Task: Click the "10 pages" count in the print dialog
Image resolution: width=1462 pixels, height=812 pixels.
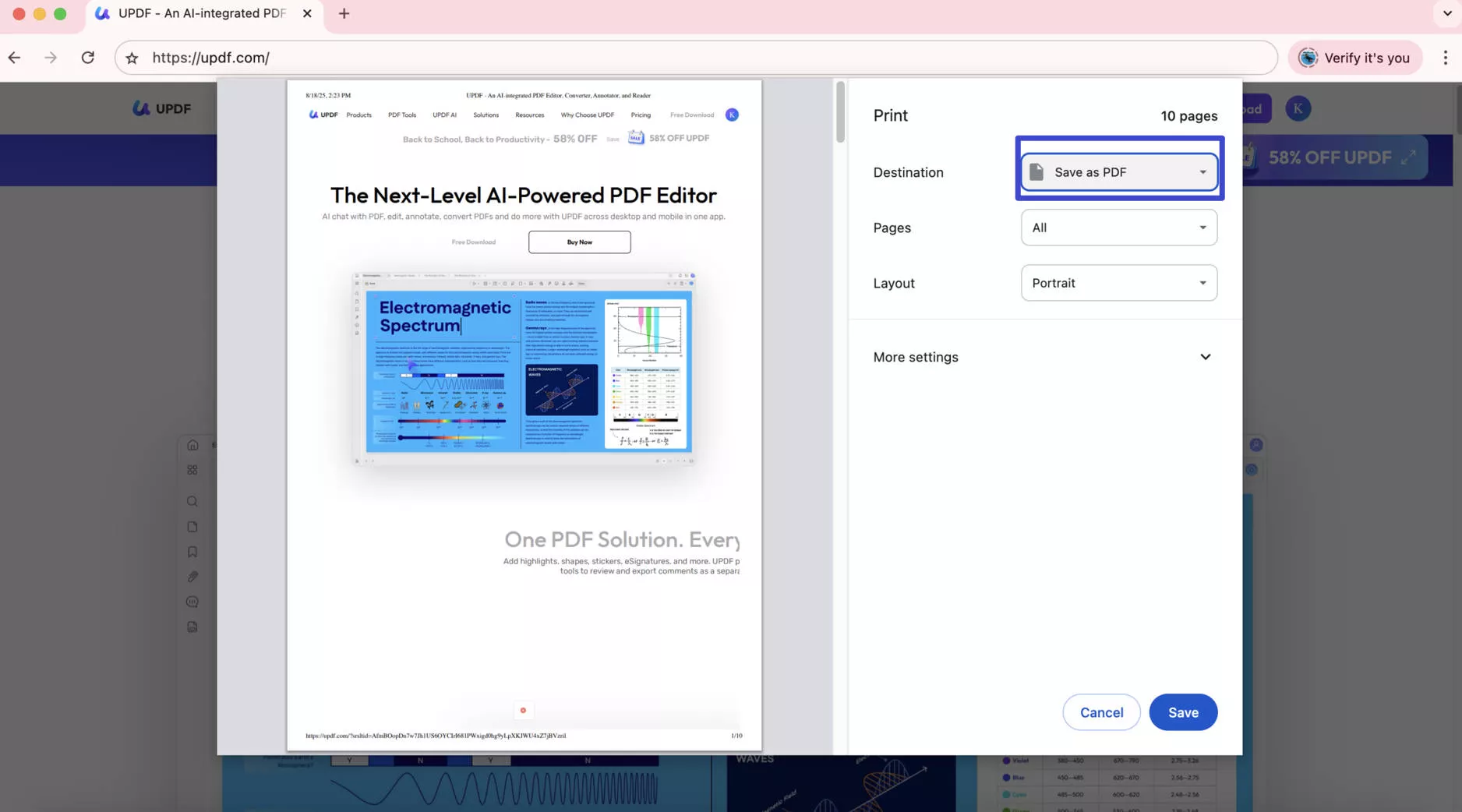Action: click(x=1188, y=116)
